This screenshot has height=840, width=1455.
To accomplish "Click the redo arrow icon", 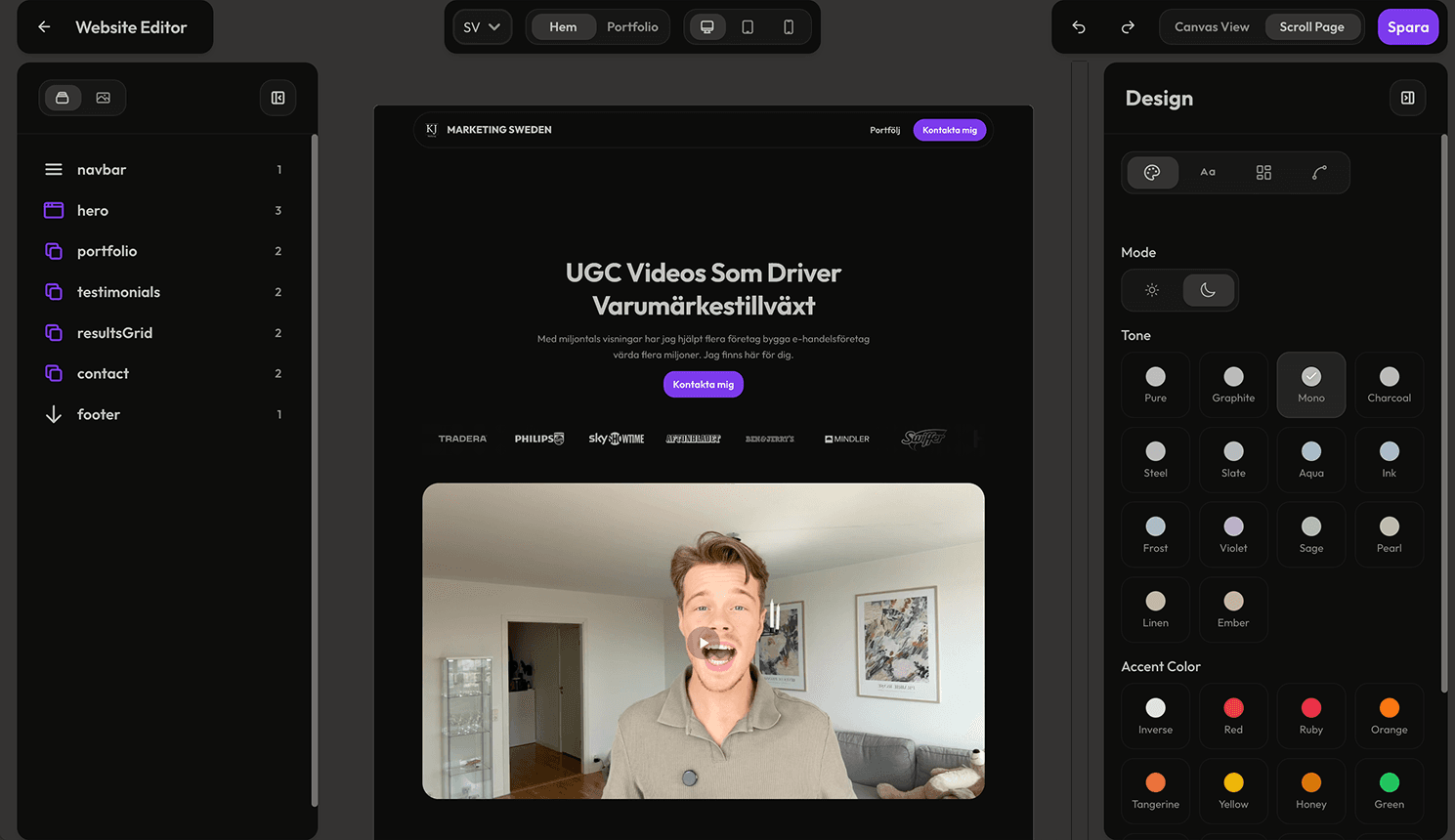I will [x=1128, y=27].
